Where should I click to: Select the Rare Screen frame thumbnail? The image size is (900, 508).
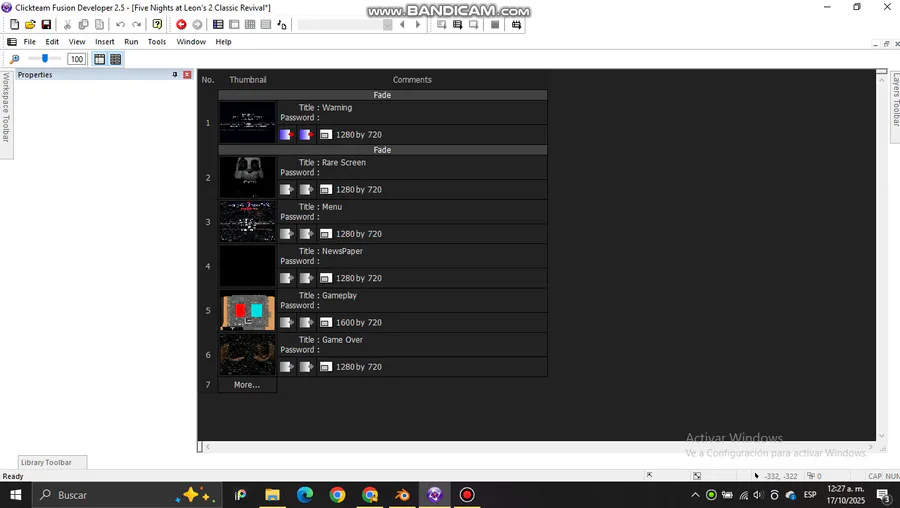[247, 177]
